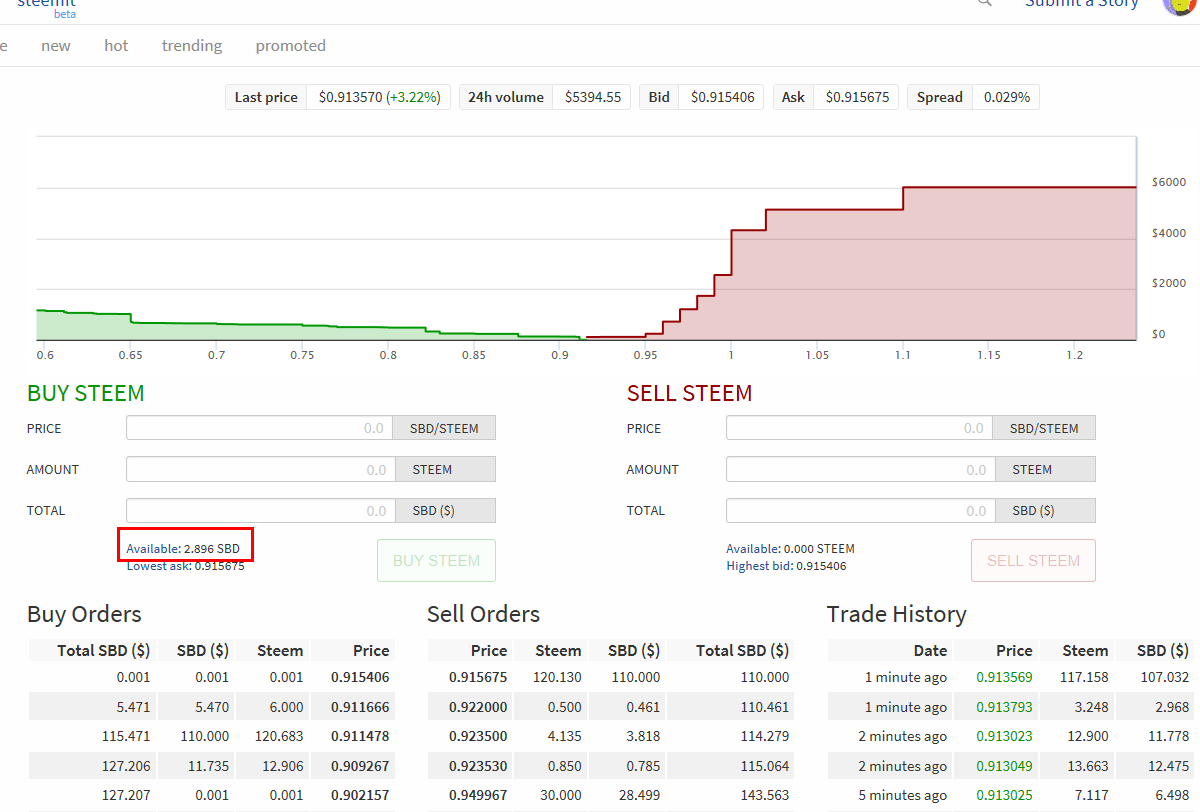Open the promoted tab
The width and height of the screenshot is (1200, 812).
(x=290, y=45)
